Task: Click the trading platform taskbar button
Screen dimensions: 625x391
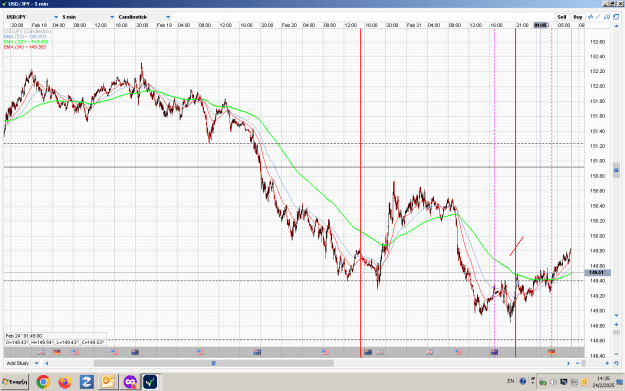Action: point(151,382)
